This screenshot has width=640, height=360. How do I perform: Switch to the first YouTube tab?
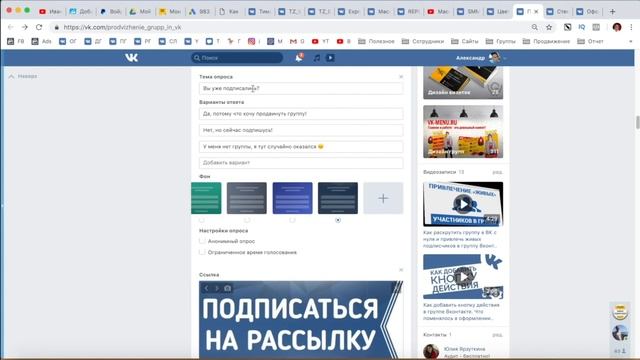tap(50, 11)
